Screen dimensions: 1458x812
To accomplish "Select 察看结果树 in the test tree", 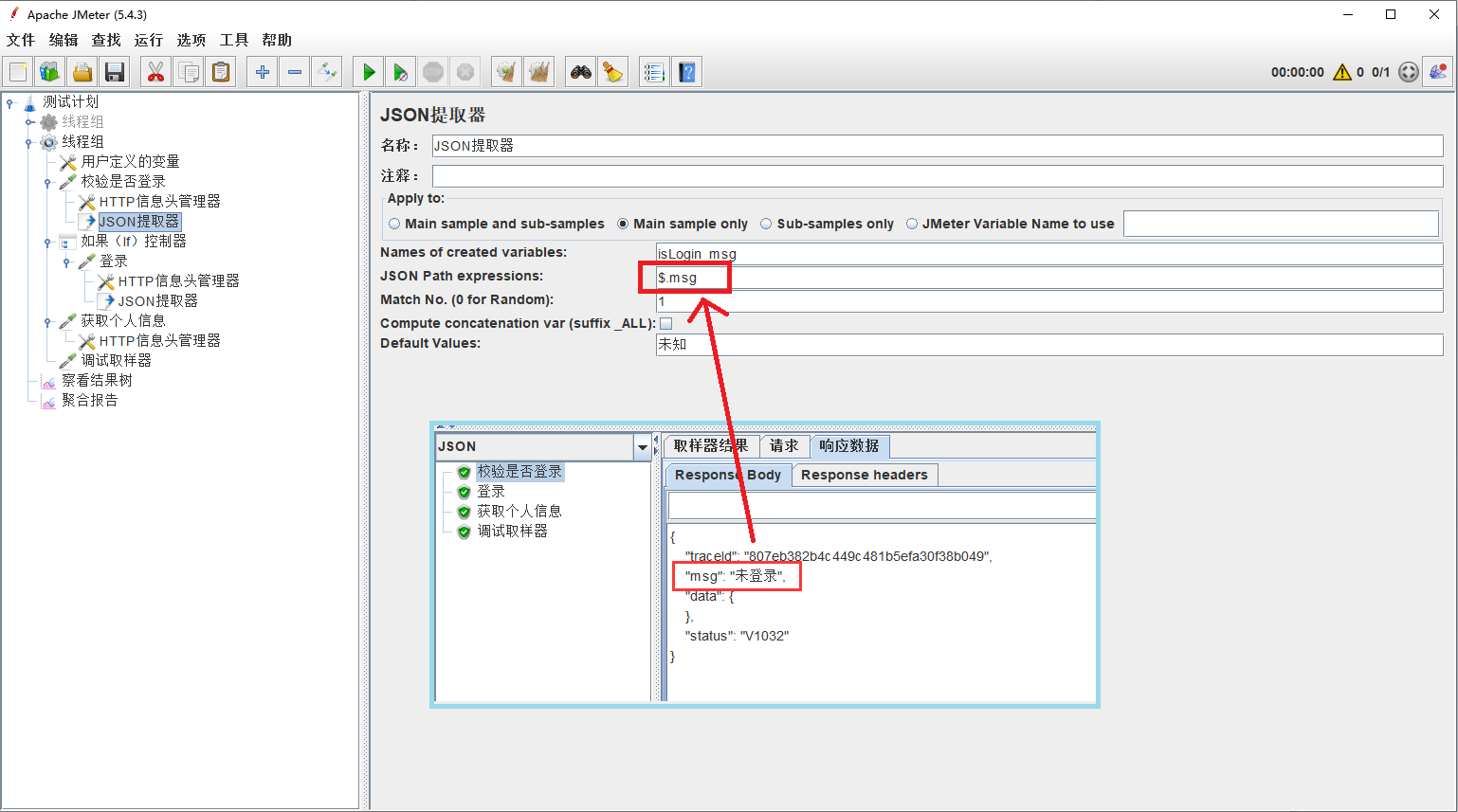I will coord(97,380).
